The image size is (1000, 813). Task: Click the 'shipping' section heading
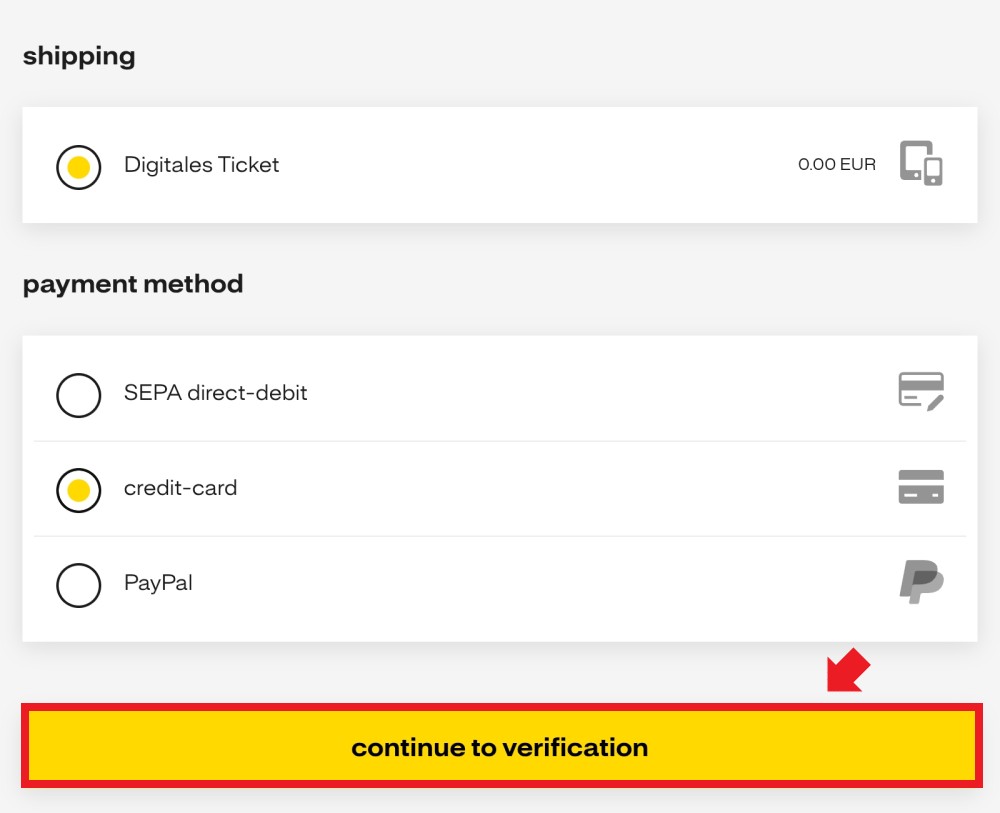pos(79,57)
